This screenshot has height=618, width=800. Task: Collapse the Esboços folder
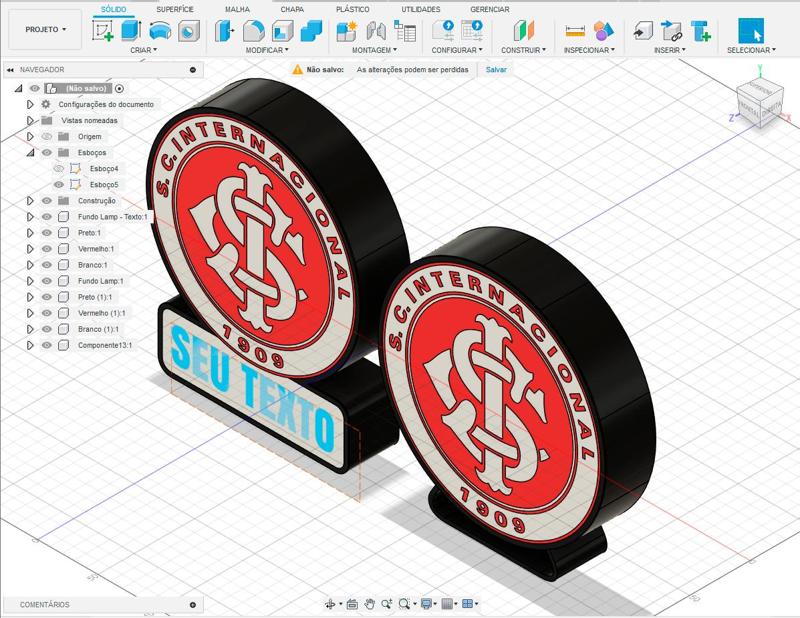point(31,153)
